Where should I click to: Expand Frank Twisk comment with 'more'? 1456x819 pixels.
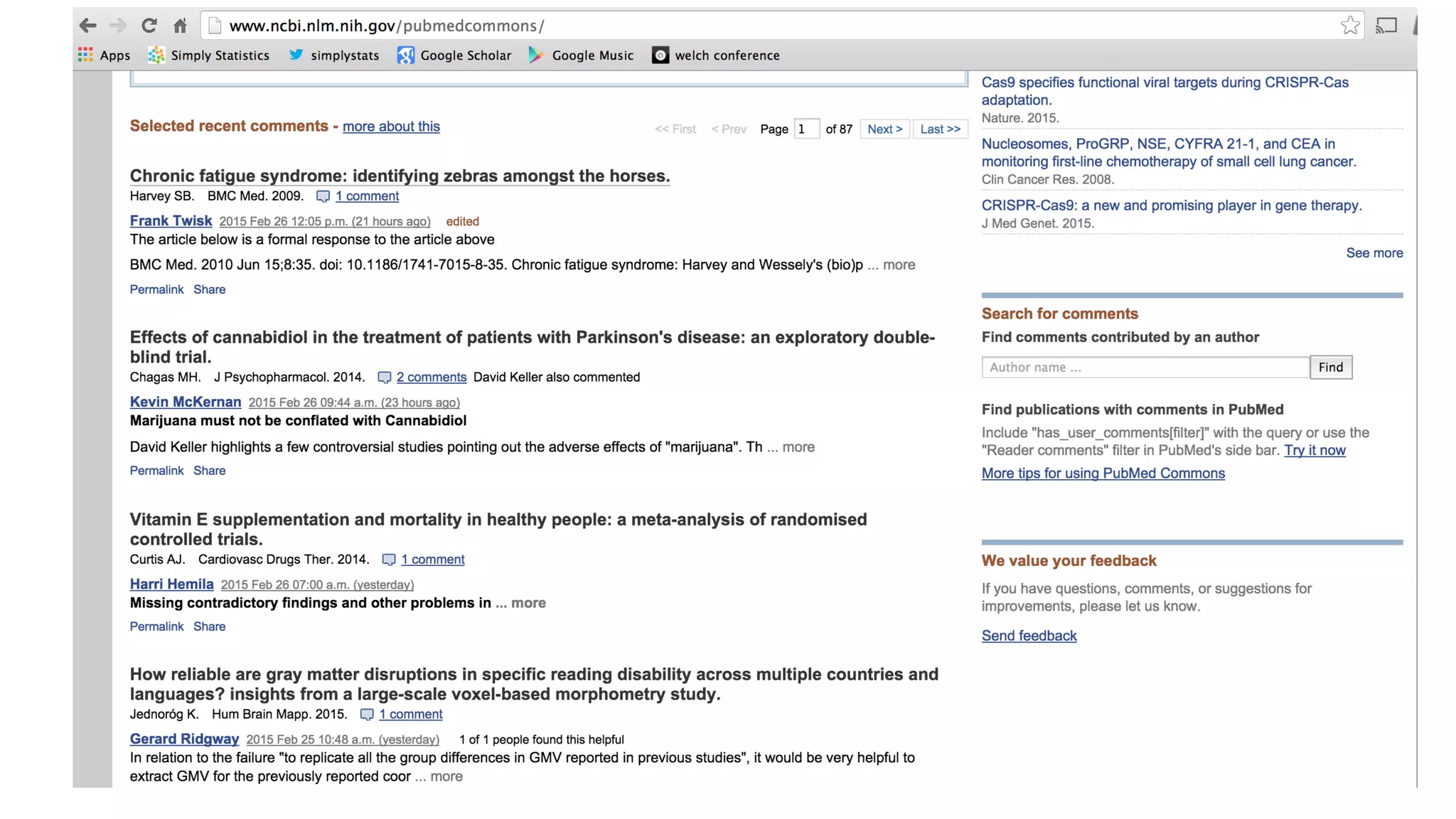899,265
